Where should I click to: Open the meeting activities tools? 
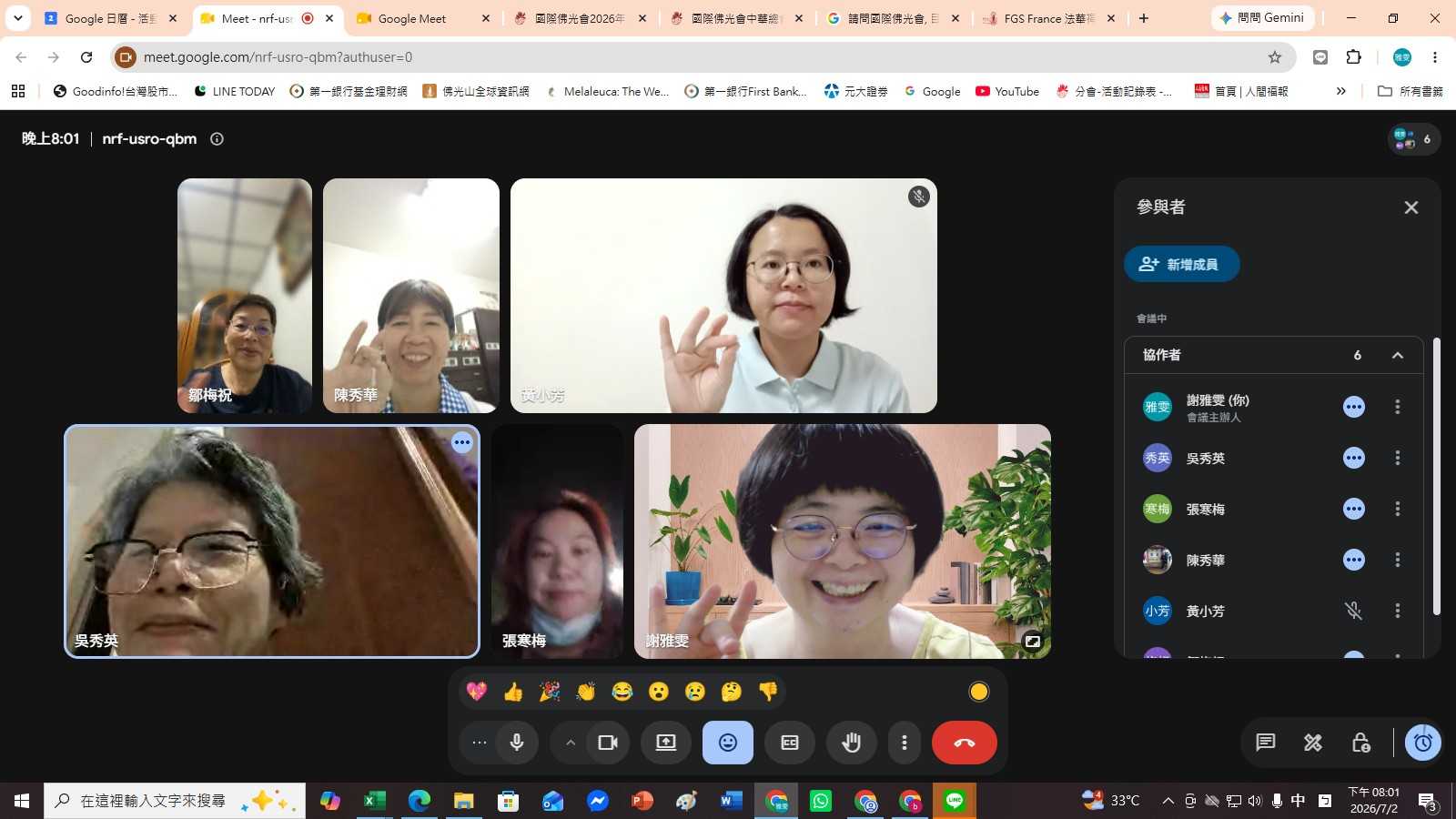click(x=1313, y=743)
